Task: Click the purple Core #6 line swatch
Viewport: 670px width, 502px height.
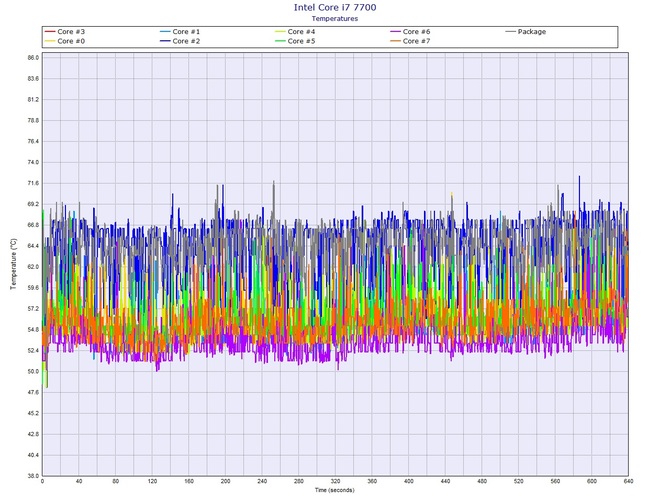Action: 395,32
